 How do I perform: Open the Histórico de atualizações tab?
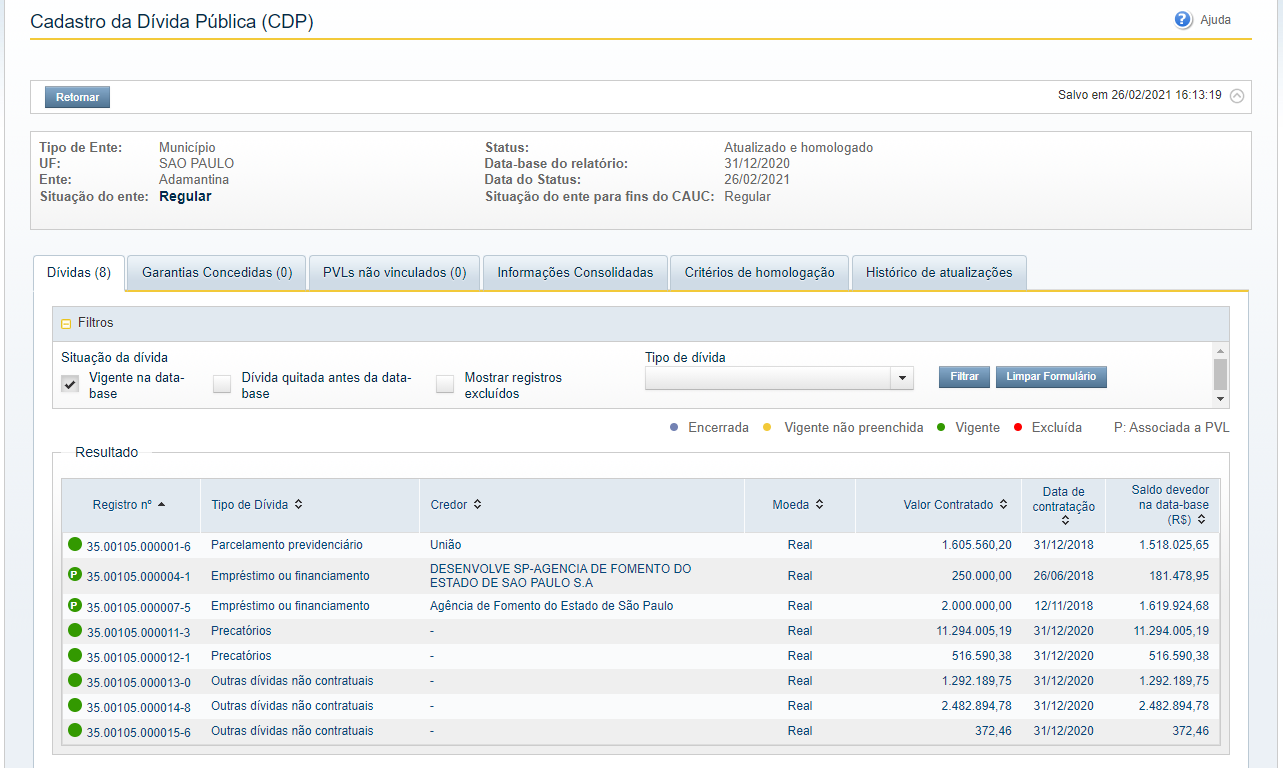(938, 273)
